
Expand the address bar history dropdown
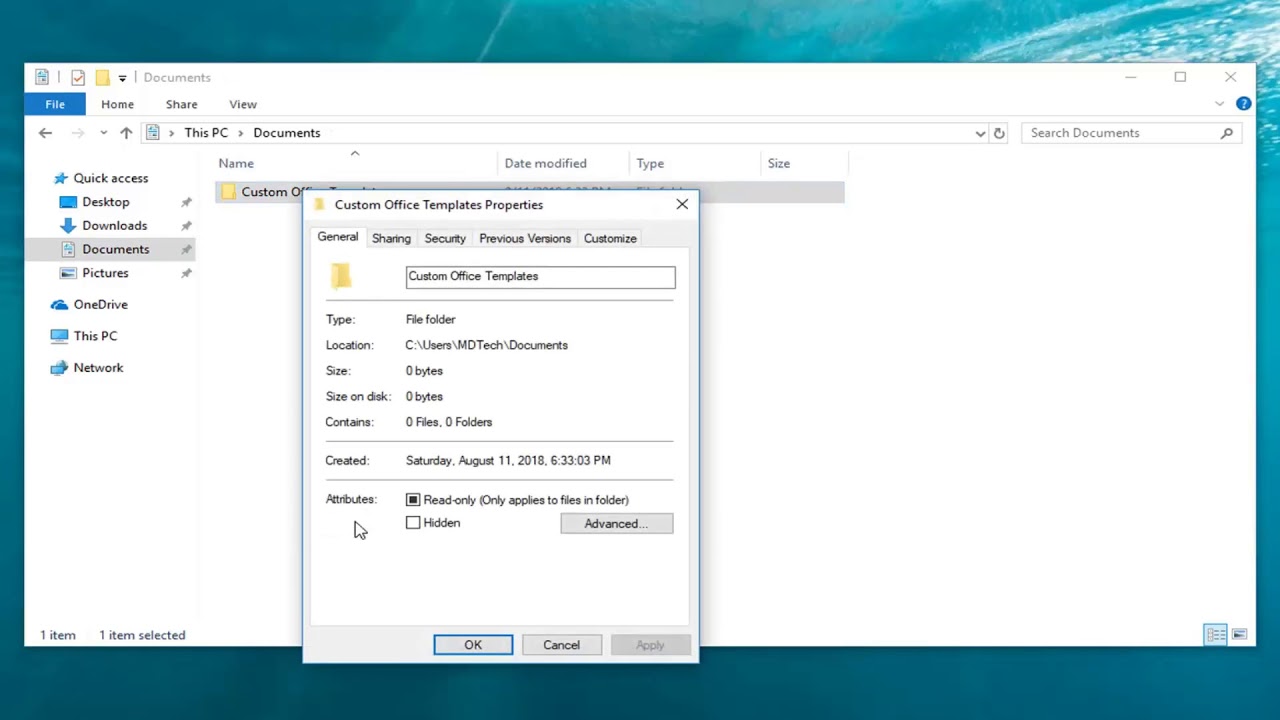(980, 133)
